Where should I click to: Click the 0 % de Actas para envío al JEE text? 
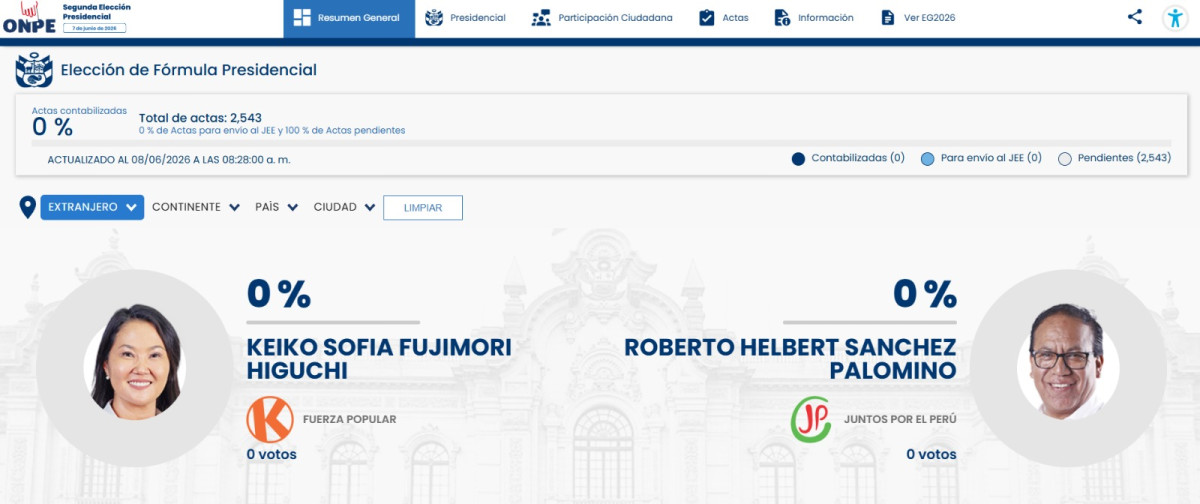(272, 131)
